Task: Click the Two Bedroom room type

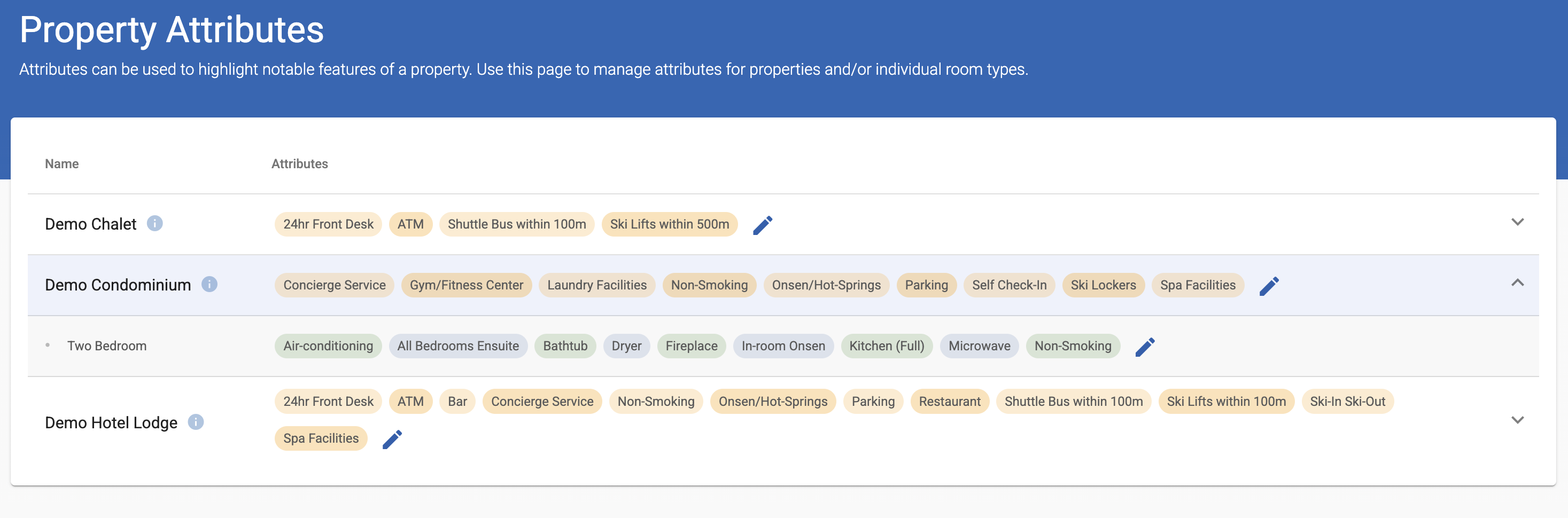Action: [x=106, y=346]
